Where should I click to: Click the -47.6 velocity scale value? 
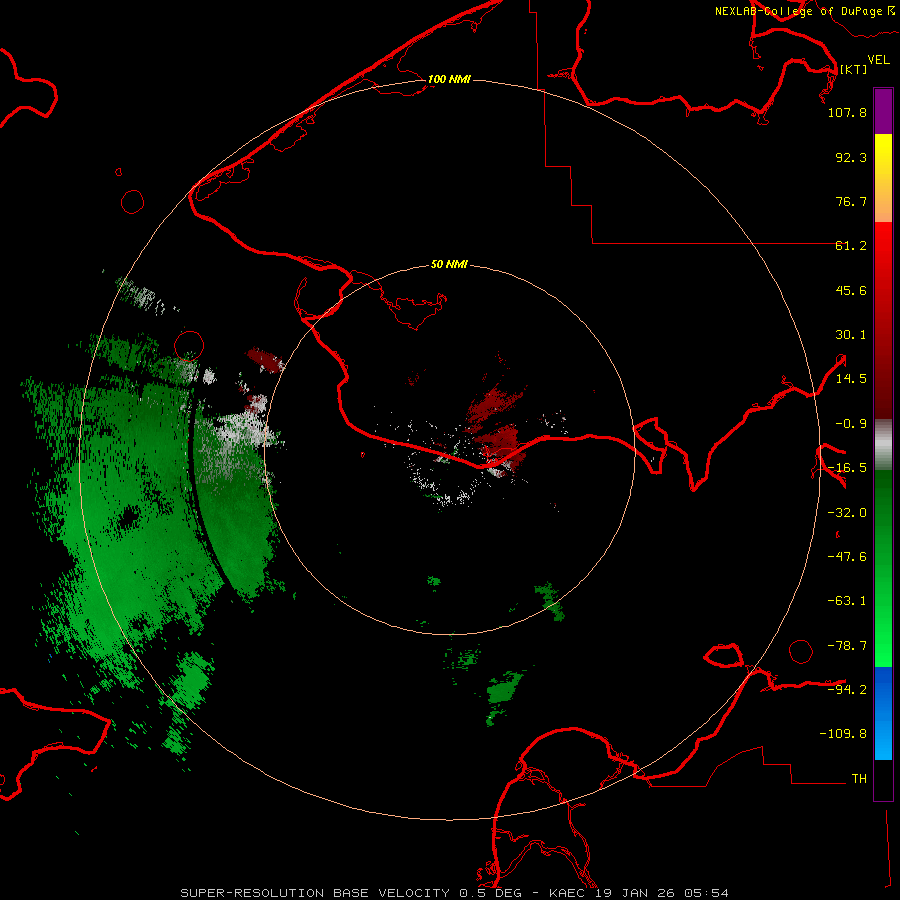847,557
